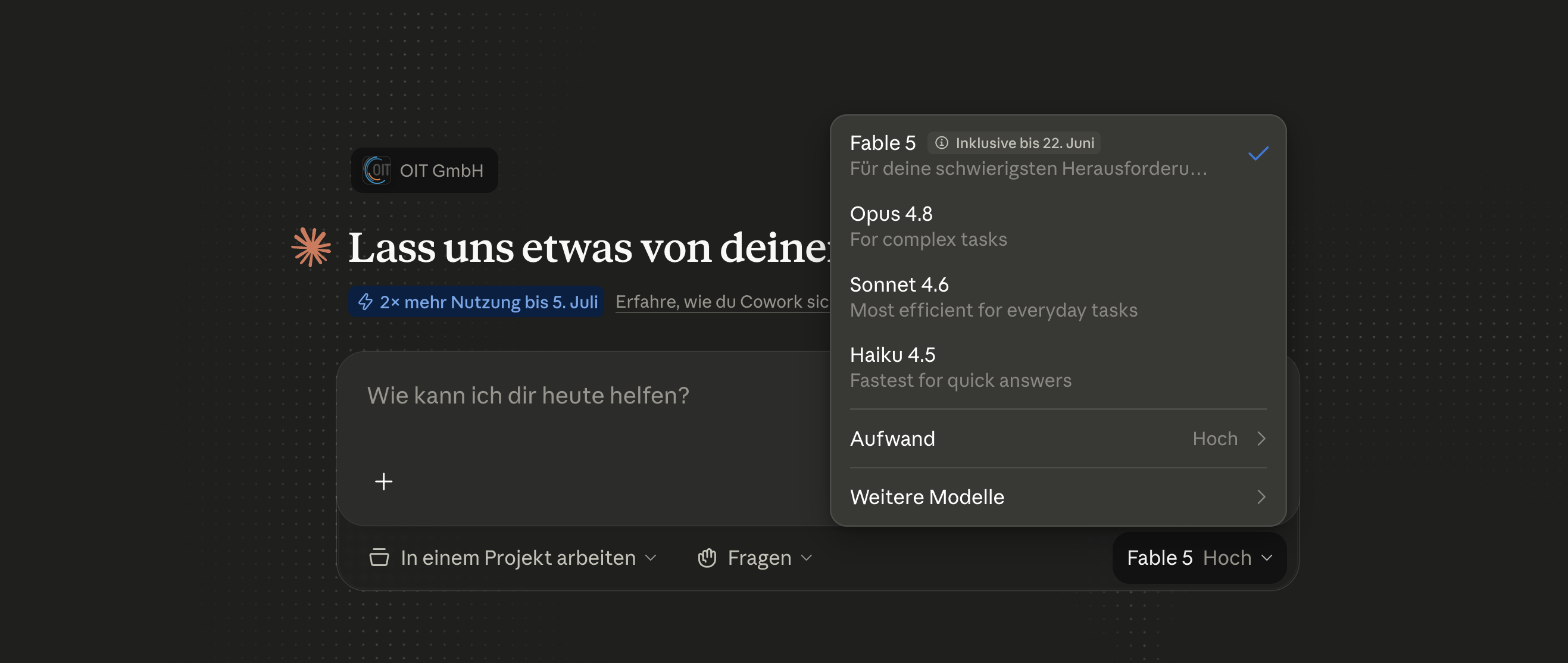The width and height of the screenshot is (1568, 663).
Task: Click the info icon next to Inklusive
Action: 941,143
